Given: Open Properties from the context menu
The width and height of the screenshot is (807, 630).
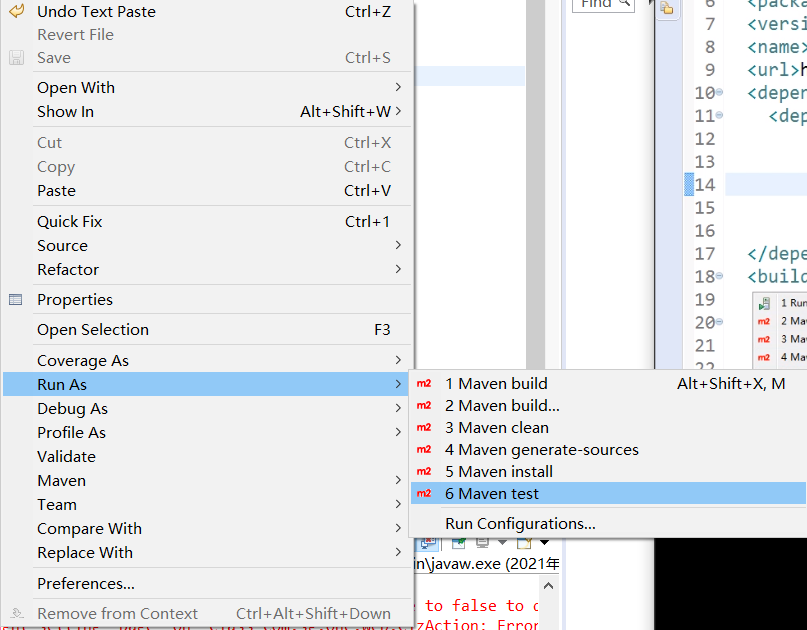Looking at the screenshot, I should tap(207, 300).
